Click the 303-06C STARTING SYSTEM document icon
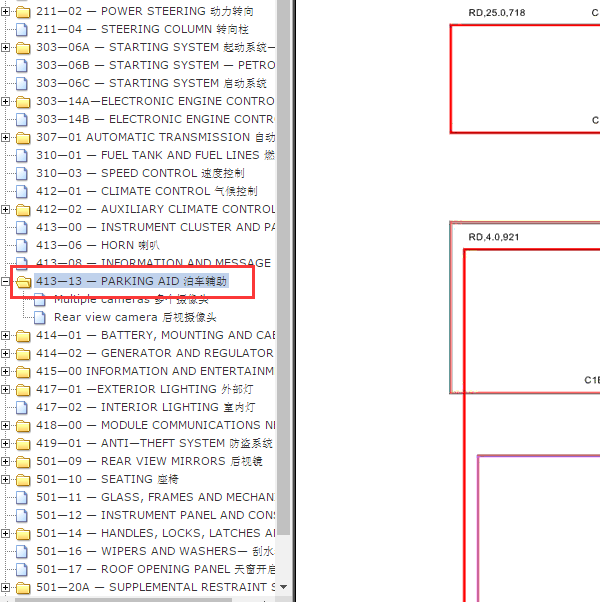This screenshot has width=600, height=602. coord(22,83)
